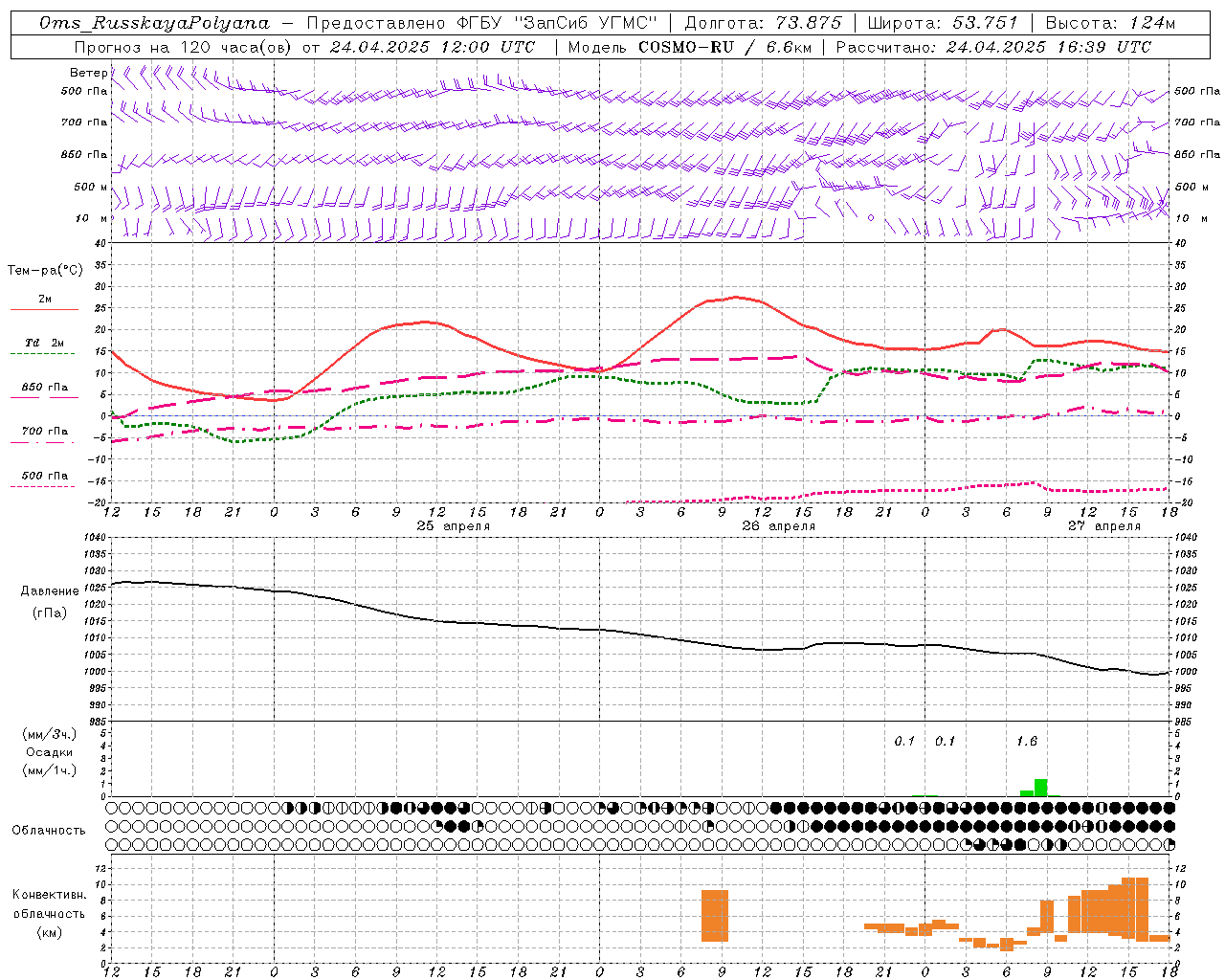Image resolution: width=1225 pixels, height=980 pixels.
Task: Click the Конвективн. panel label
Action: [x=49, y=895]
